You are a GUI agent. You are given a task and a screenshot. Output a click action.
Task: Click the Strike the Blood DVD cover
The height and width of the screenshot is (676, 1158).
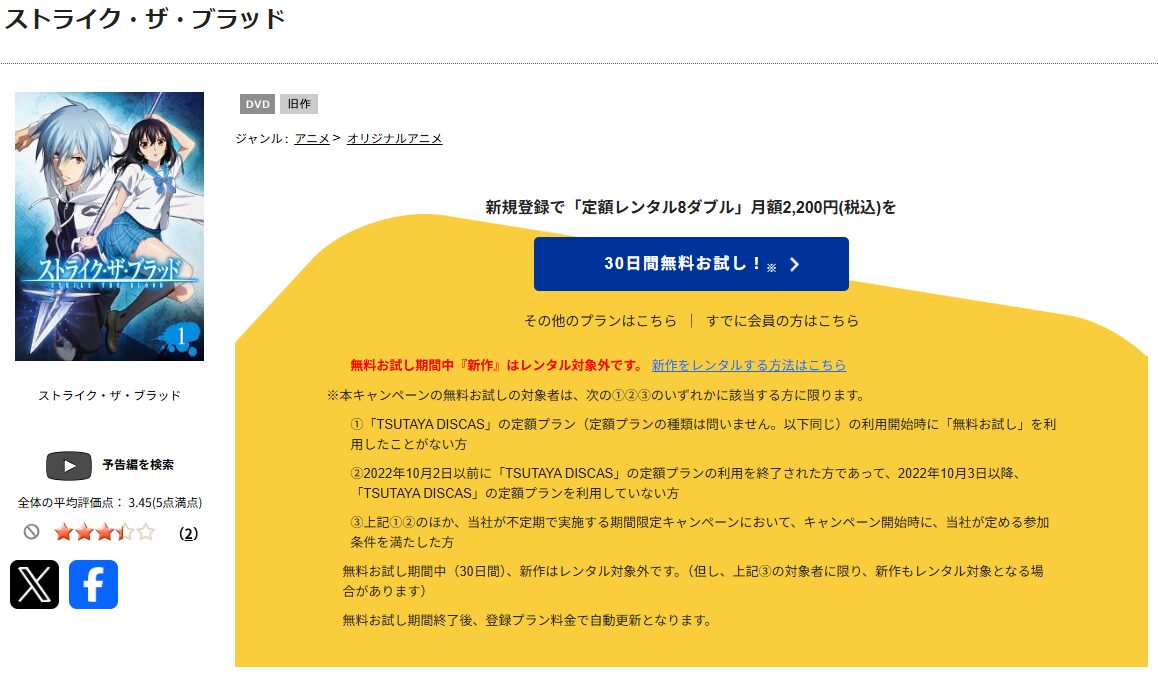tap(109, 226)
